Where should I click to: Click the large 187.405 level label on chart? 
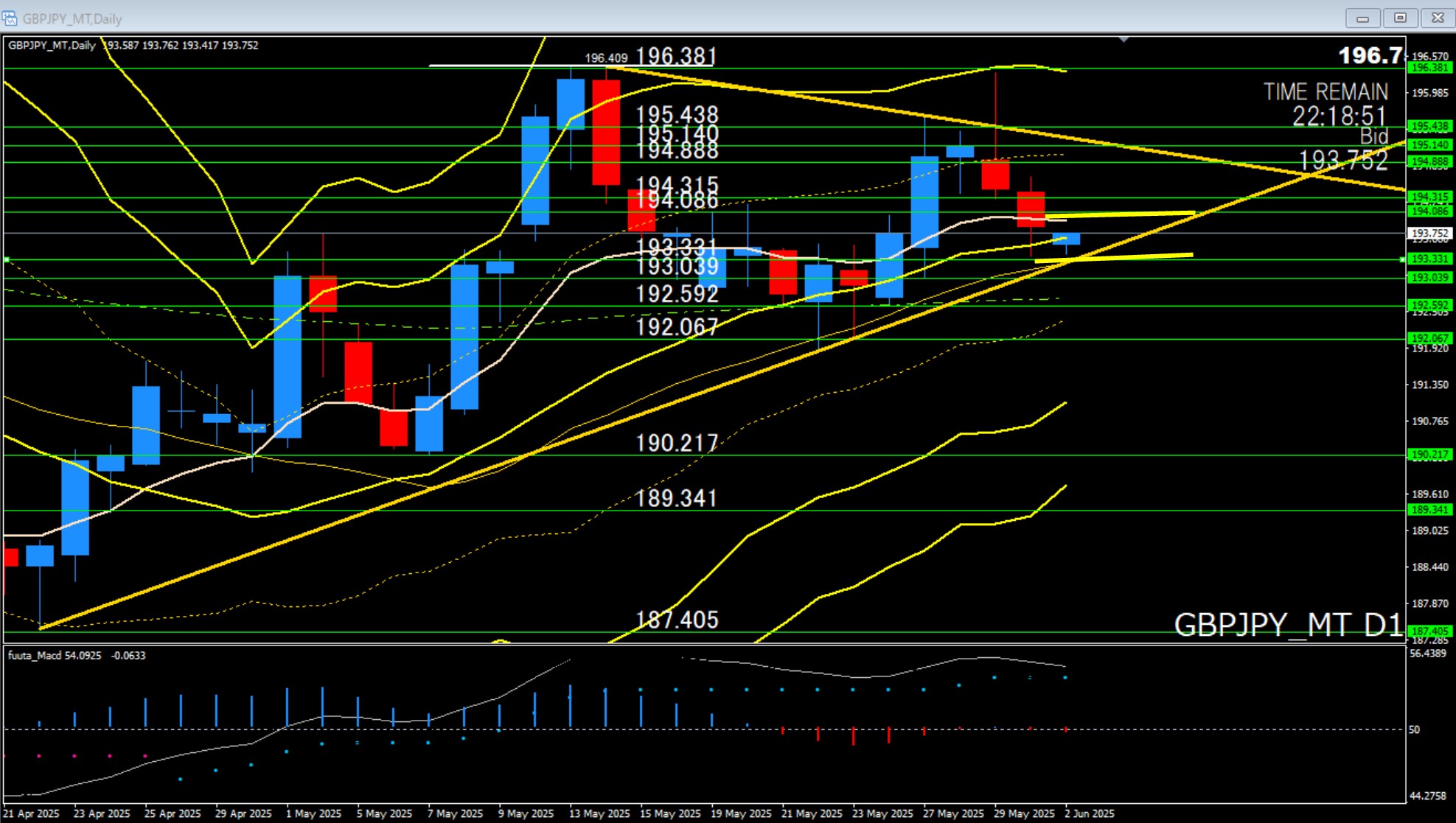677,620
